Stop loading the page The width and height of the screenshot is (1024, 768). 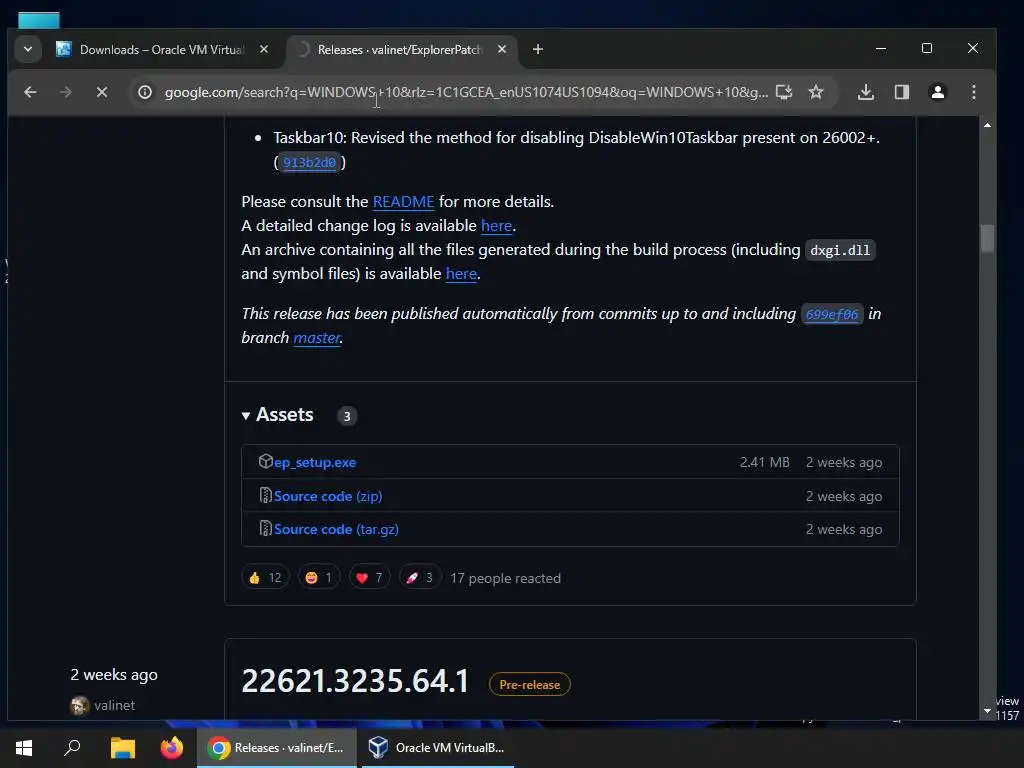(102, 92)
